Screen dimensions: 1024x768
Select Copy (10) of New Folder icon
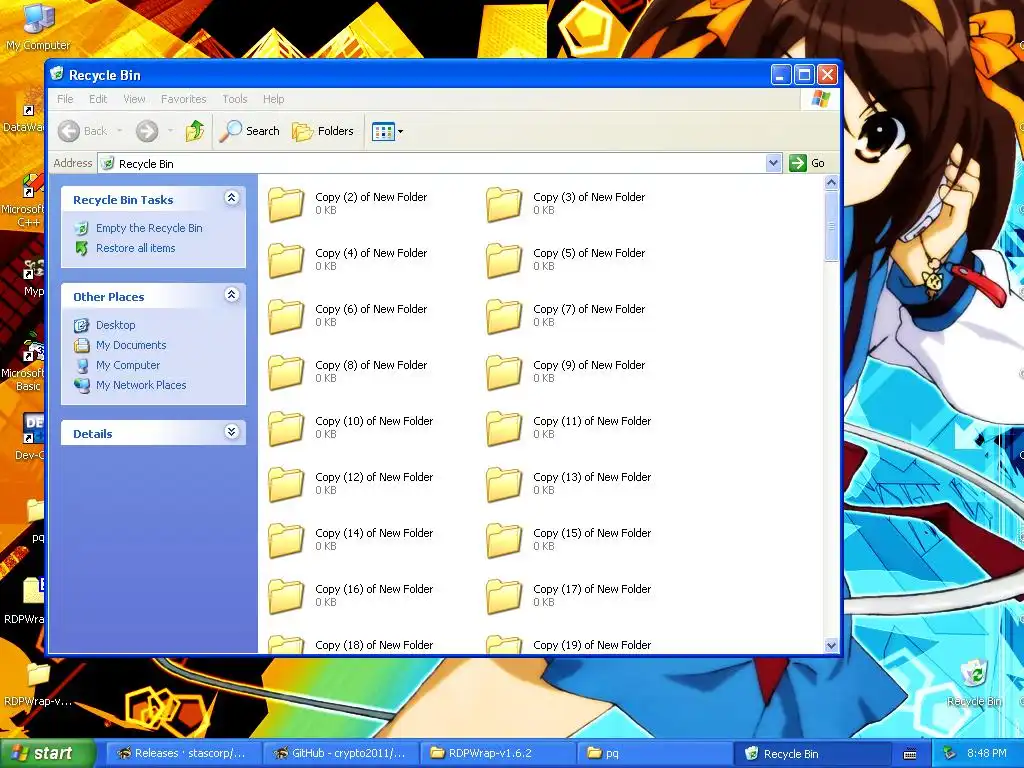286,429
